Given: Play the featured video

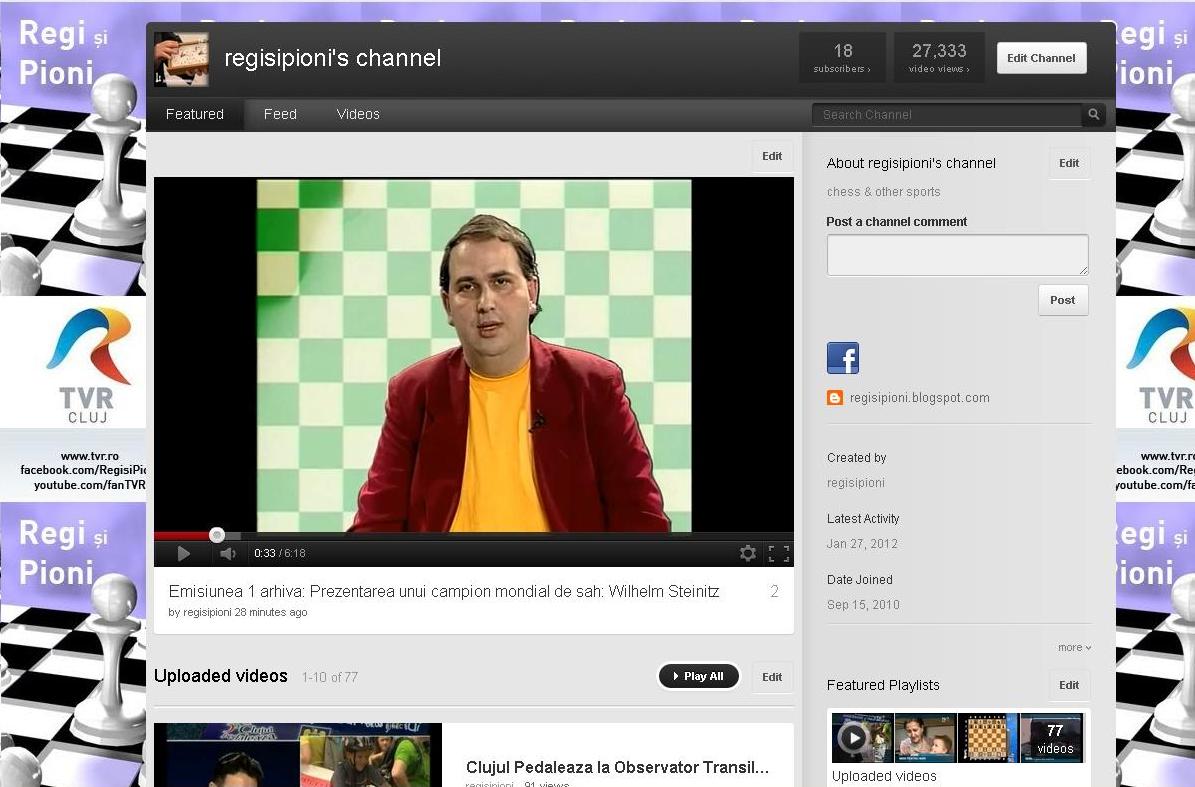Looking at the screenshot, I should [184, 553].
